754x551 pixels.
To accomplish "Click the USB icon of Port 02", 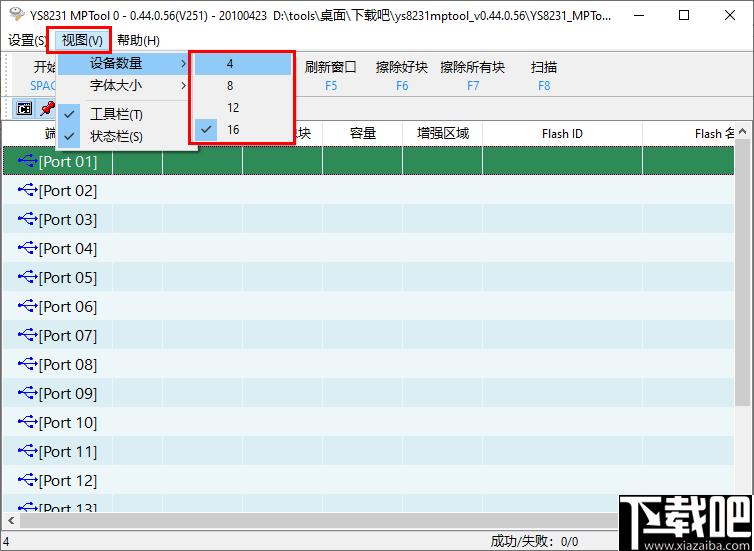I will tap(28, 190).
